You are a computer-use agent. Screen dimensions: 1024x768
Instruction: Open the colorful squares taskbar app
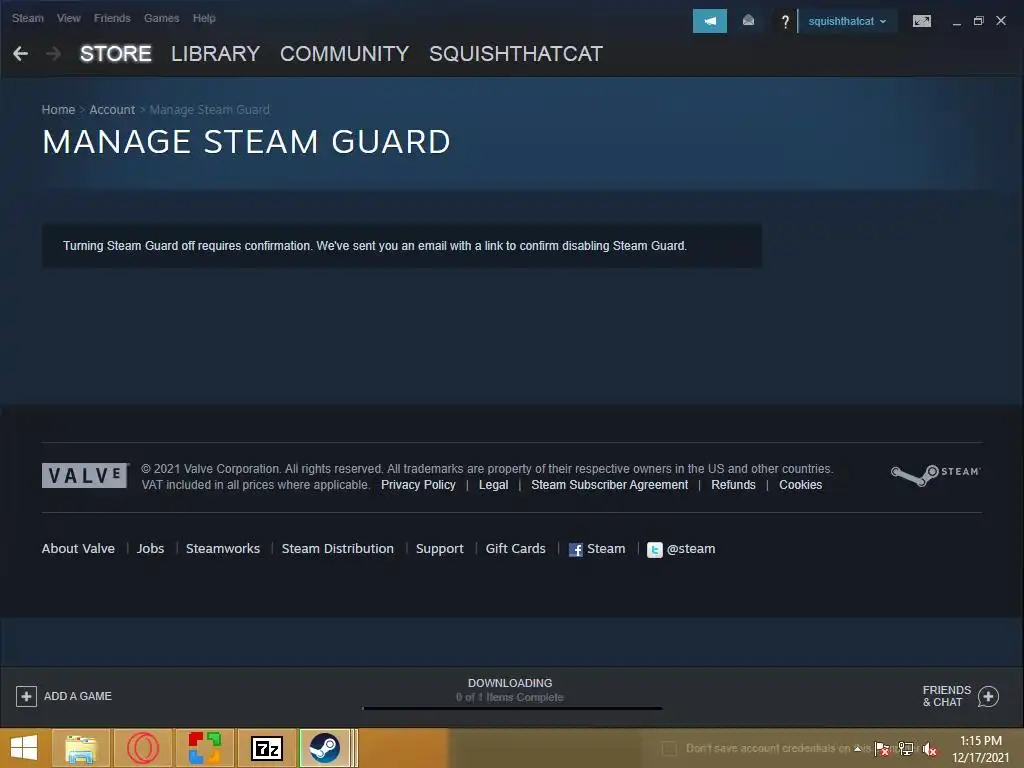pos(204,748)
